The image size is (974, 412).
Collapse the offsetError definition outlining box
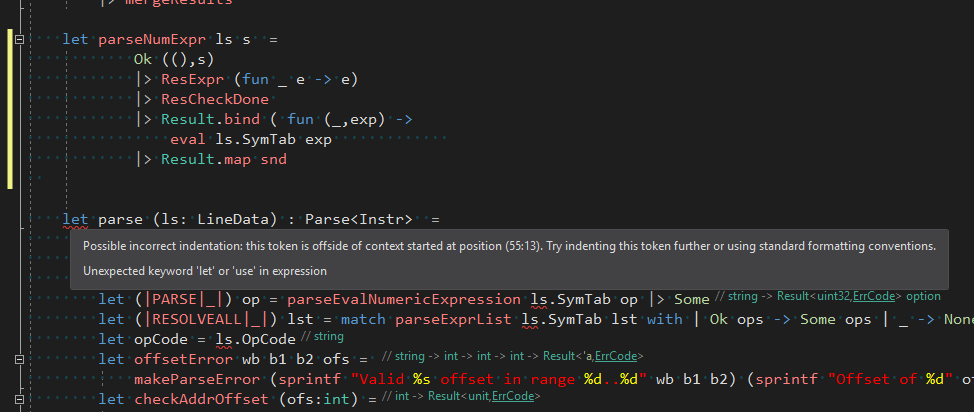click(x=19, y=359)
